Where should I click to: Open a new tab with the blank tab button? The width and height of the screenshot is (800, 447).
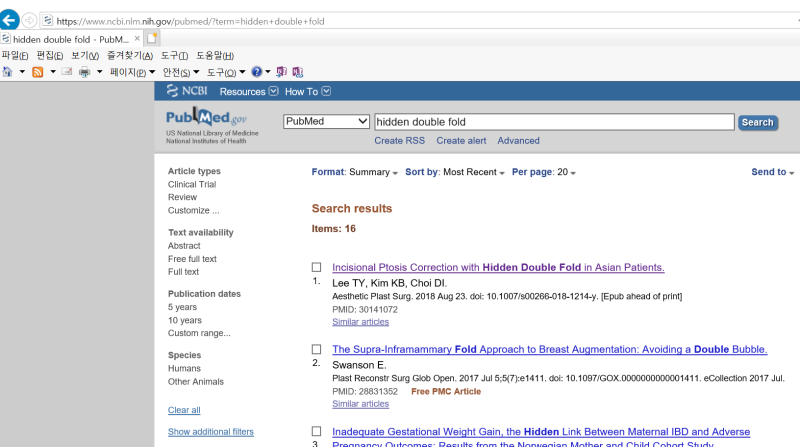152,38
